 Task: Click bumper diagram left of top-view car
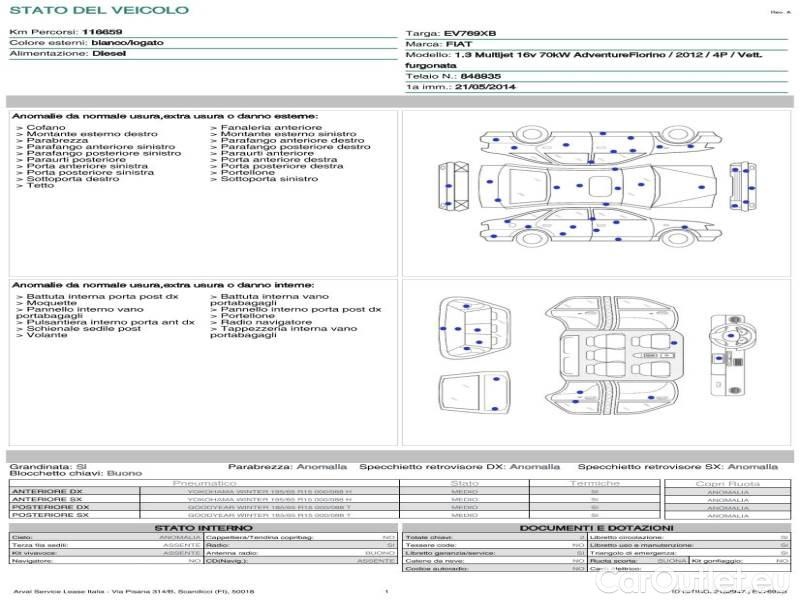point(447,187)
